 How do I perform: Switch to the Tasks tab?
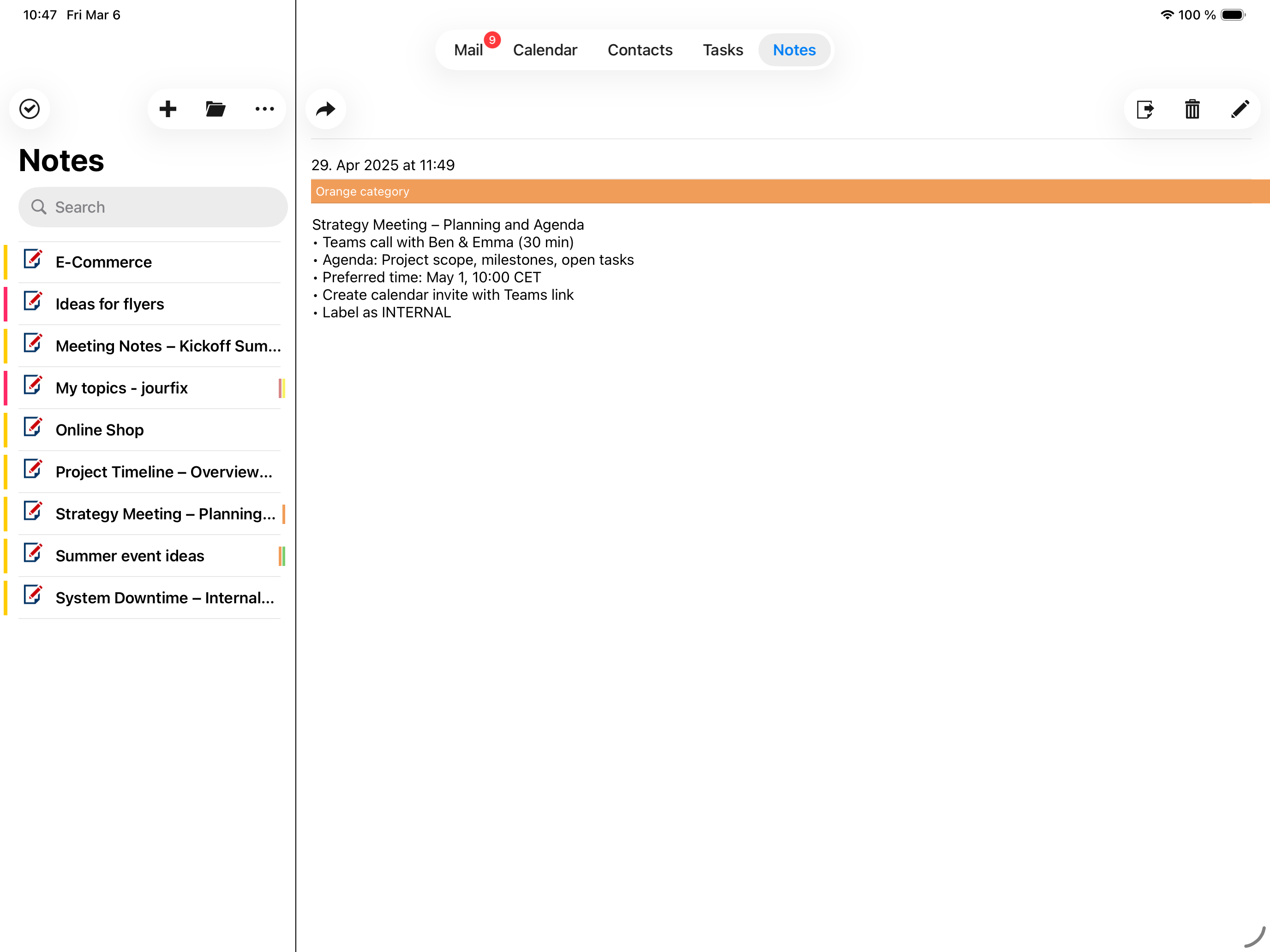pos(723,50)
